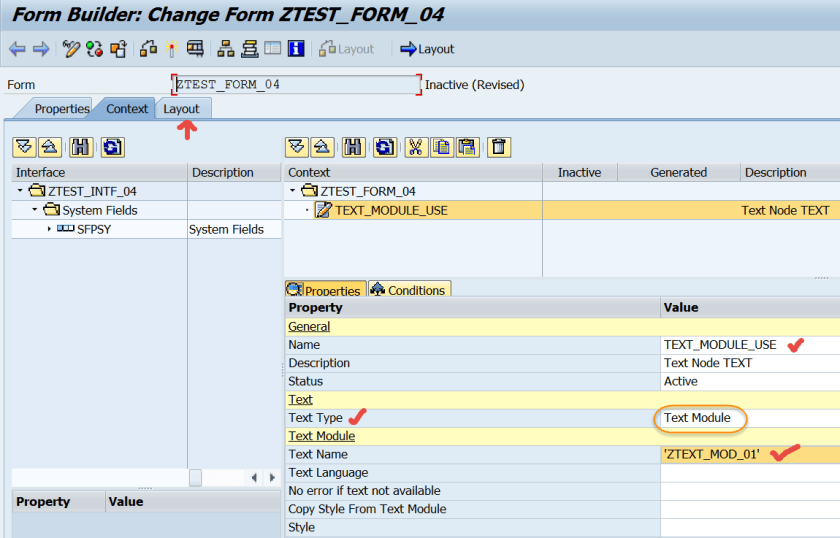Viewport: 840px width, 538px height.
Task: Click the paste icon in Context toolbar
Action: (467, 147)
